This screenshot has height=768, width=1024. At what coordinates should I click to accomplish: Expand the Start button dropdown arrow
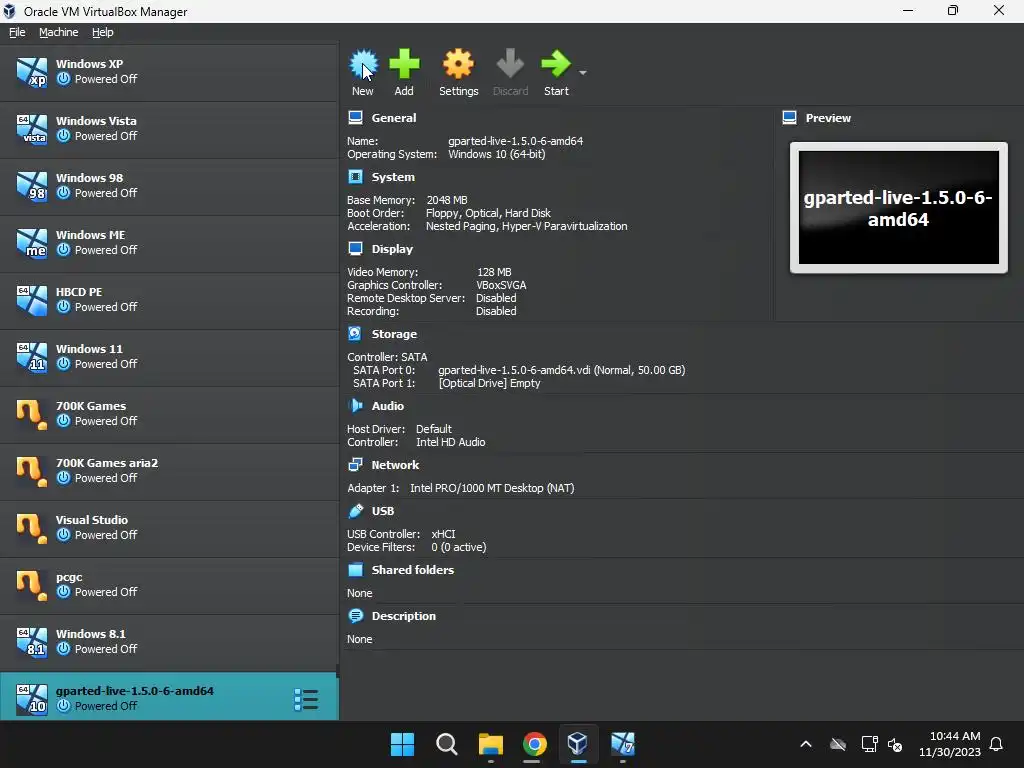tap(583, 72)
